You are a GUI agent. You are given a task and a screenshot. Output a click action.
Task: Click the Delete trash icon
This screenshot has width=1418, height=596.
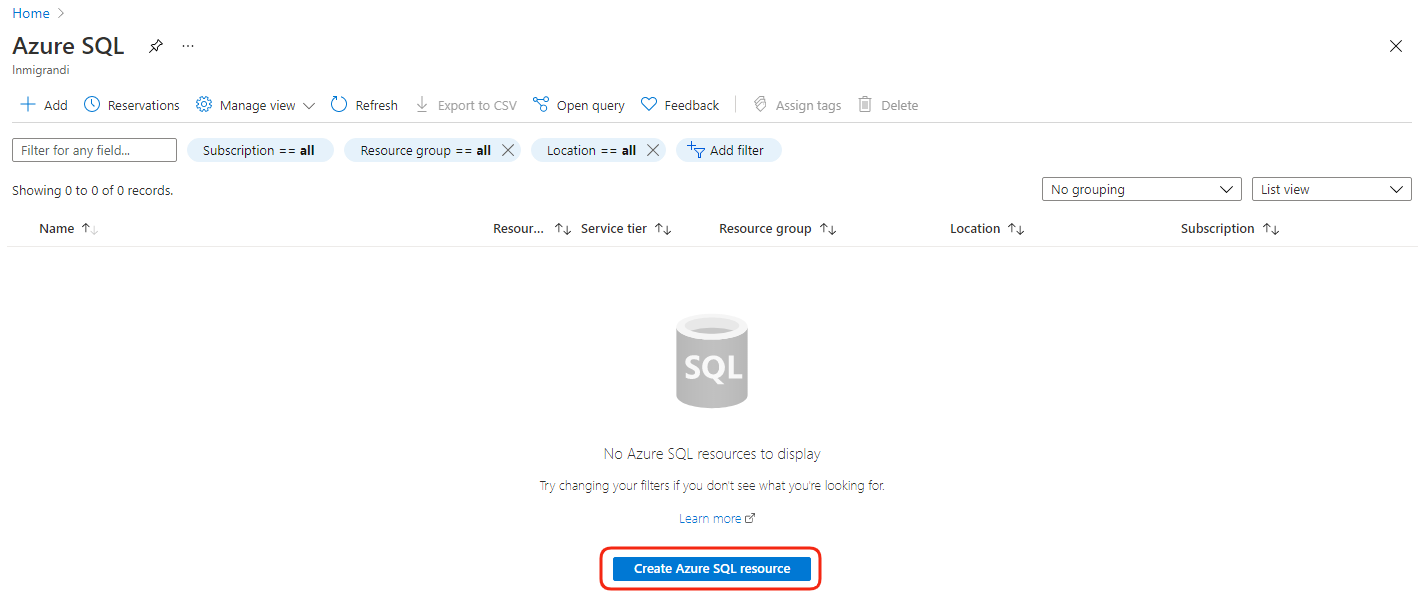click(865, 105)
